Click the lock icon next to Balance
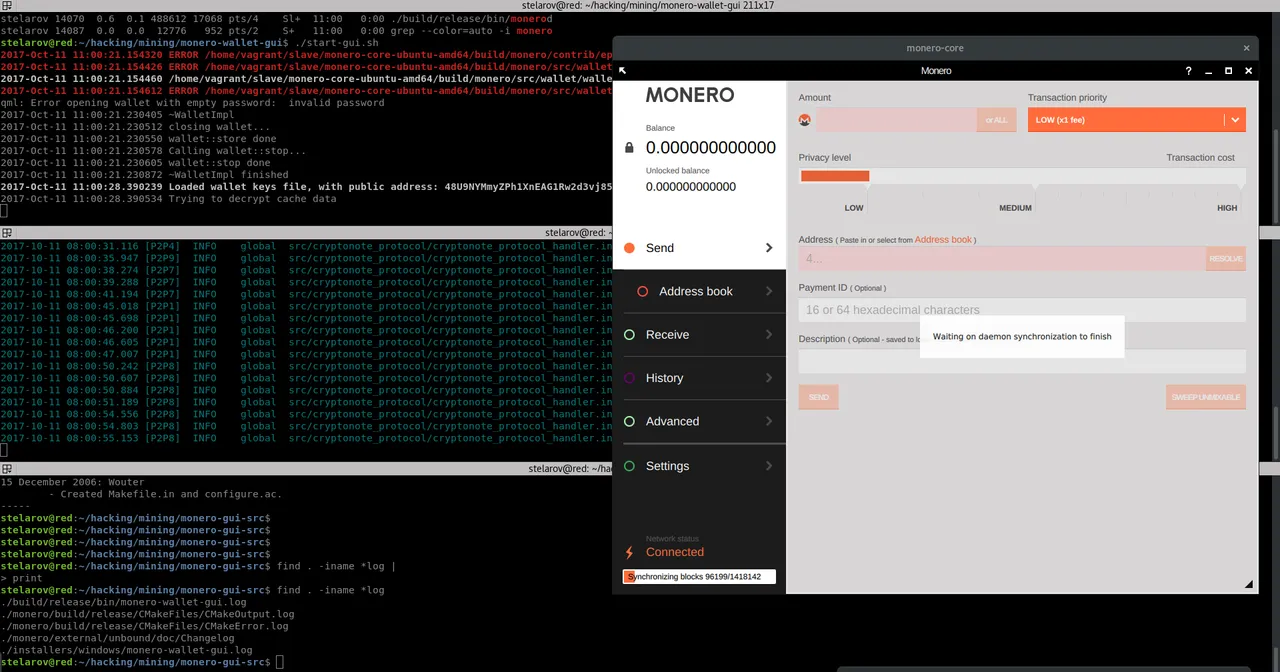This screenshot has width=1280, height=672. pos(629,148)
